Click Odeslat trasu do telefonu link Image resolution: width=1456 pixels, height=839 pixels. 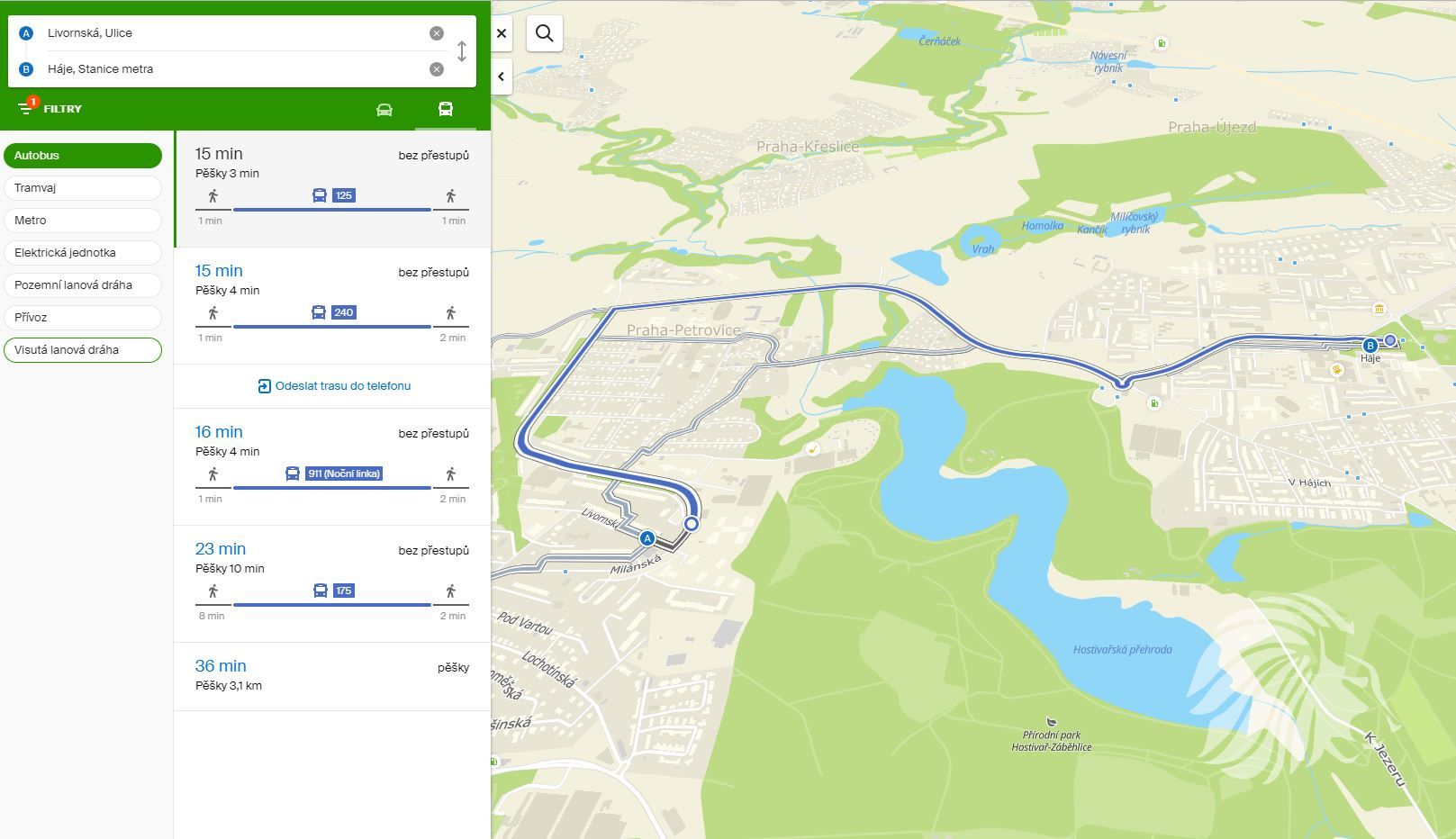click(x=334, y=386)
